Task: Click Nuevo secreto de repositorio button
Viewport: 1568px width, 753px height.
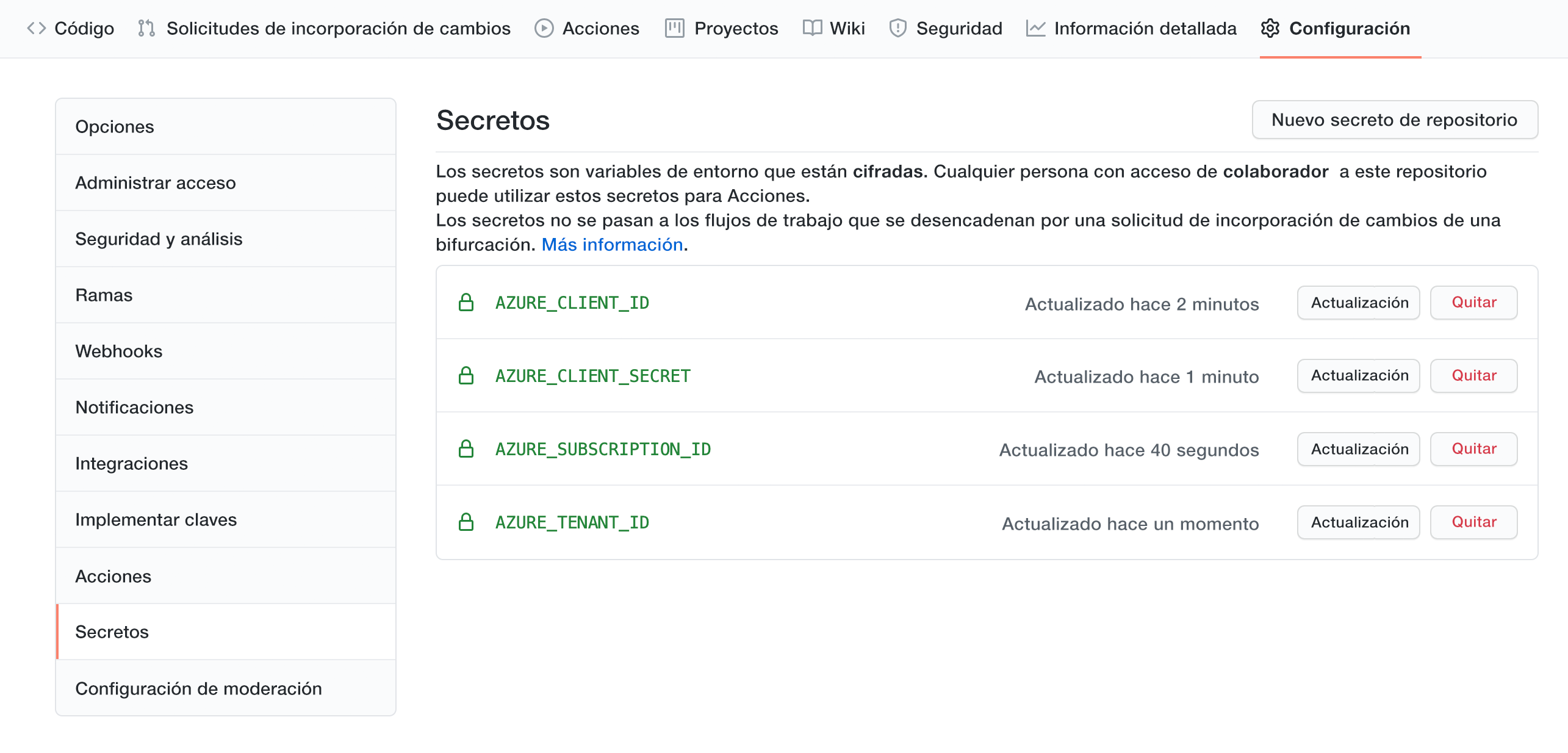Action: coord(1395,120)
